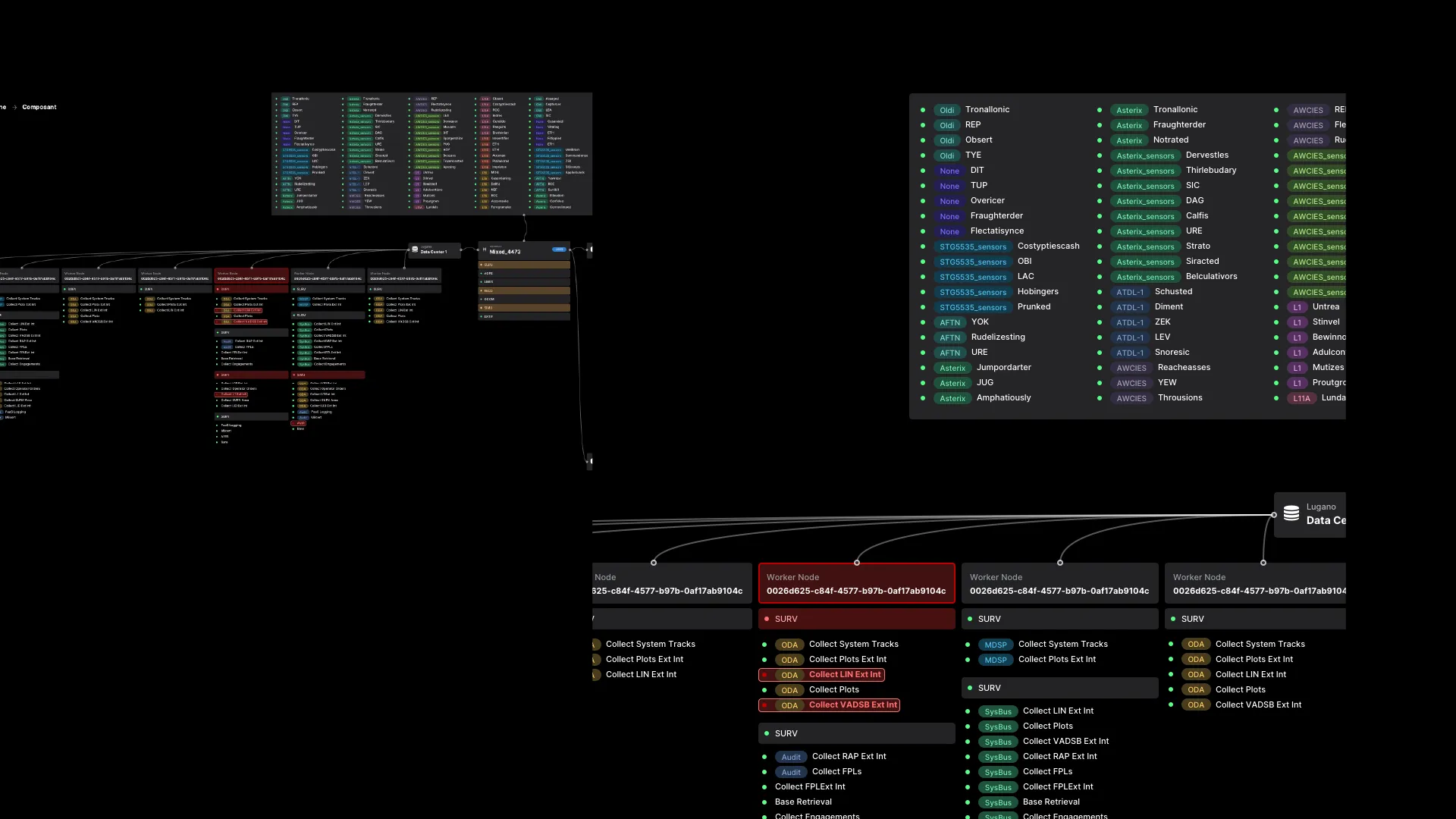Click the blue badge on Mixed_4473 node
Screen dimensions: 1456x819
(x=559, y=249)
